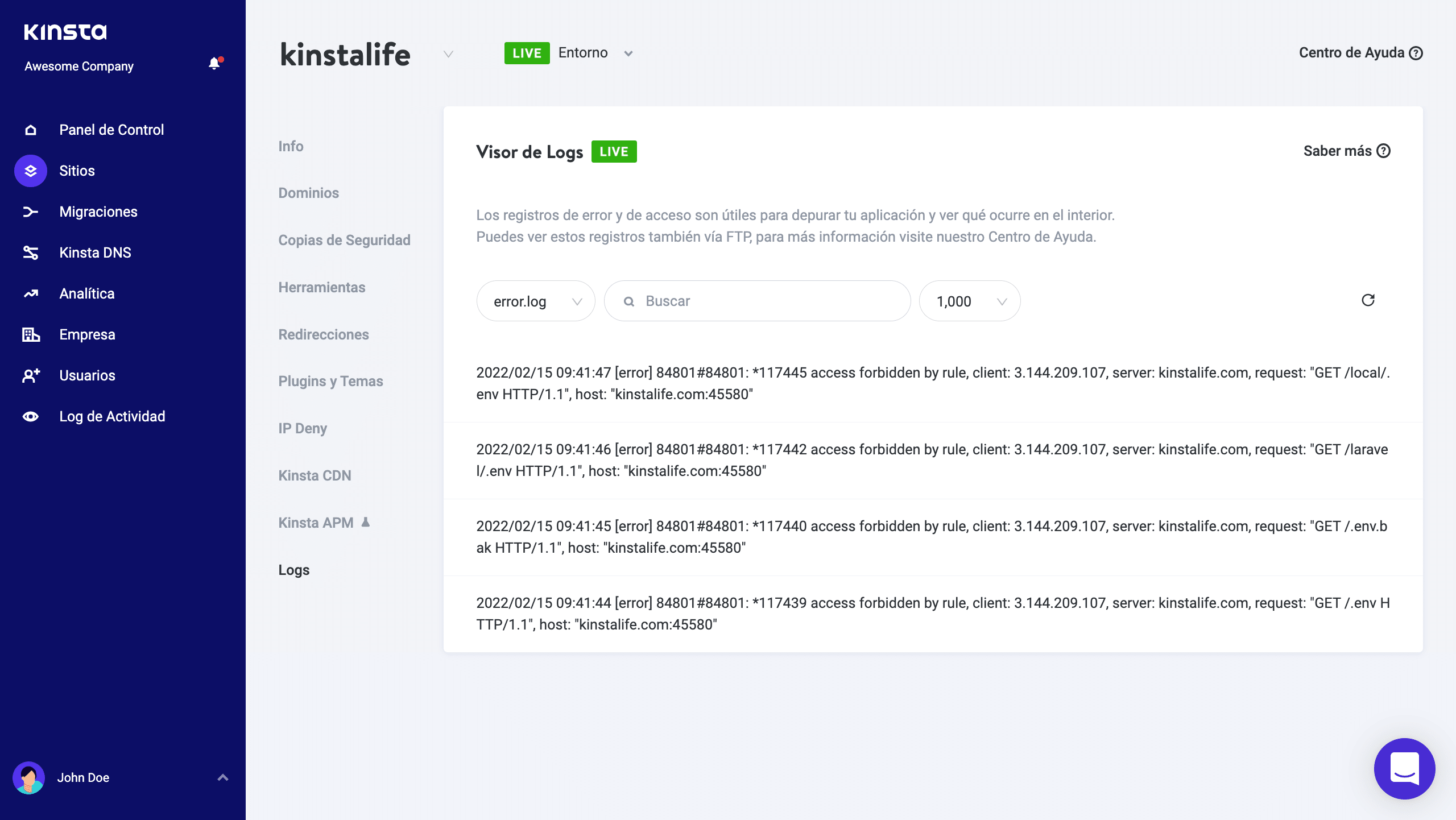Switch to the Dominios tab
Screen dimensions: 1456x820
[x=308, y=193]
